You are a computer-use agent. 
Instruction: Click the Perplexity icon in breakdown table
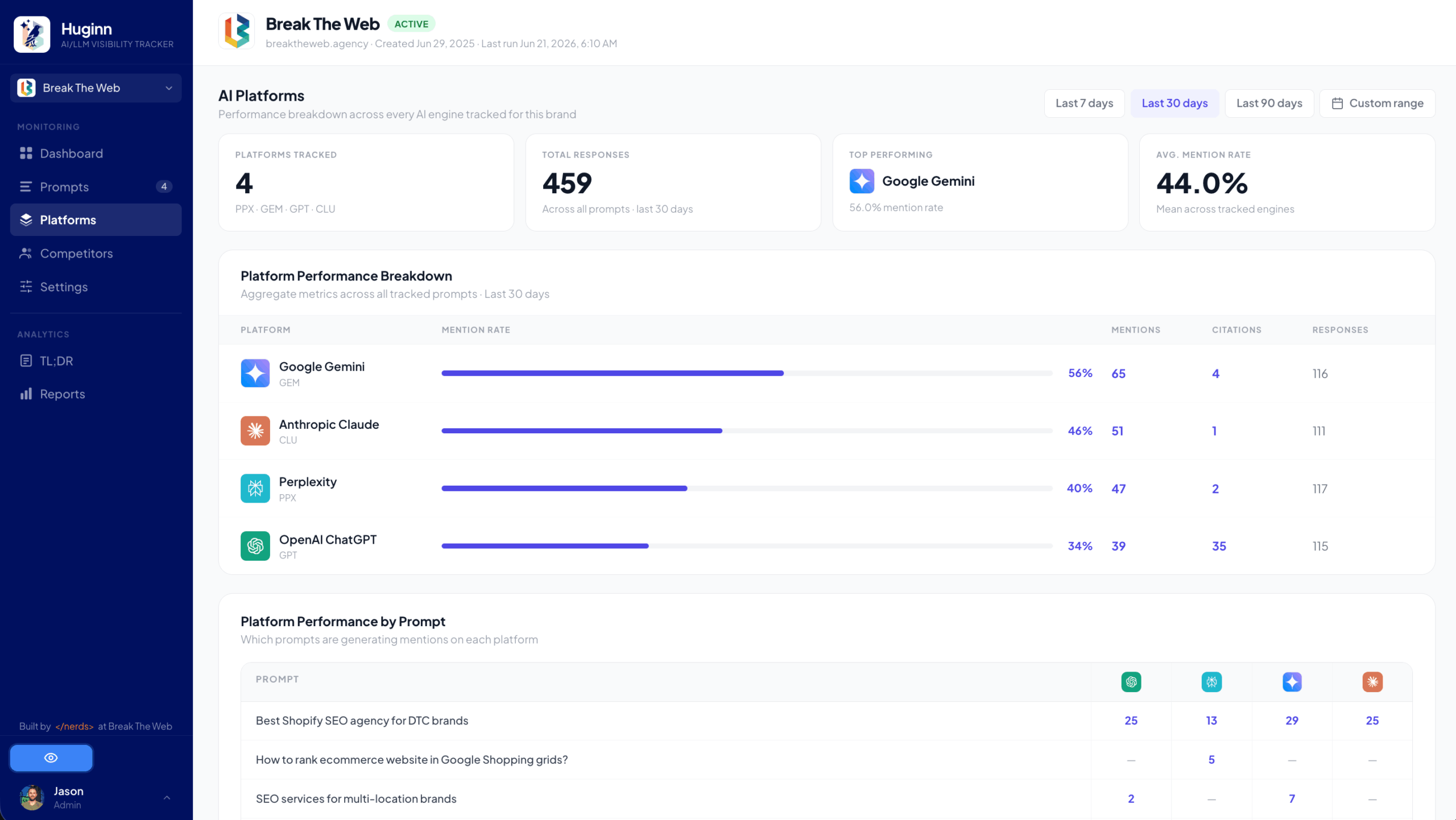(x=255, y=488)
